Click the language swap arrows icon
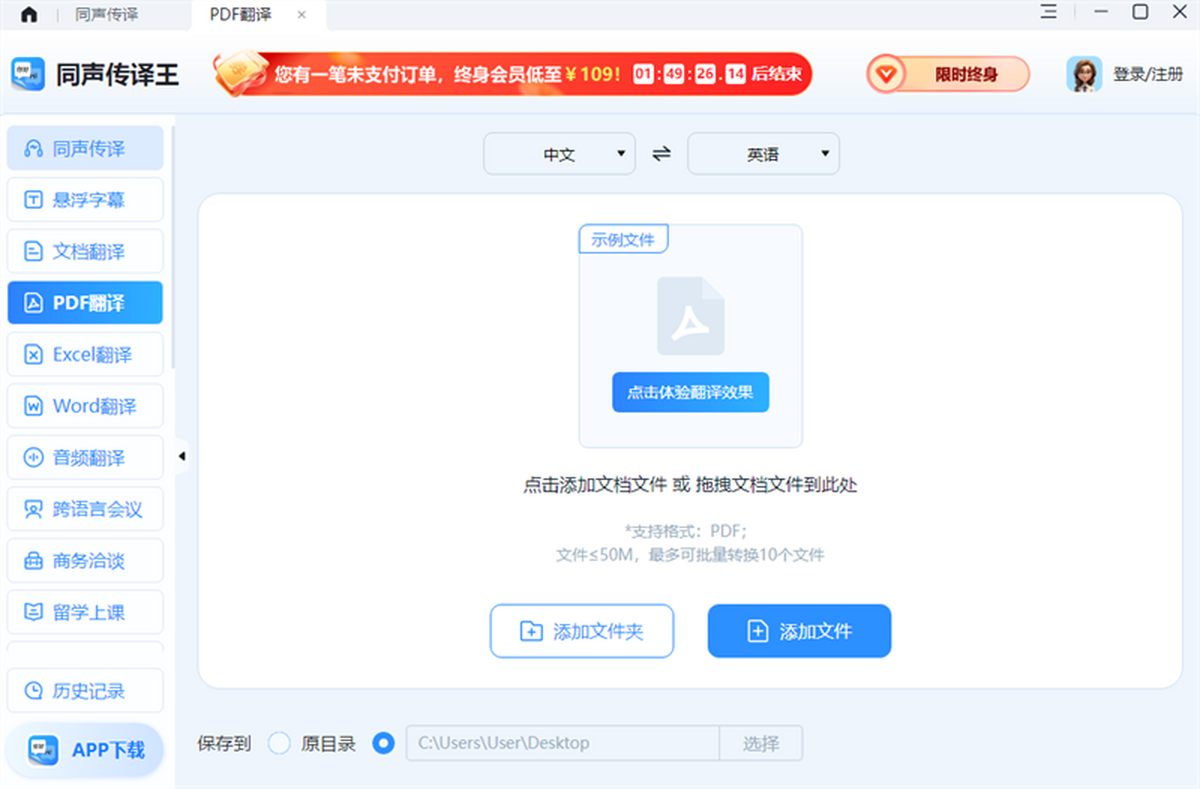 click(661, 154)
